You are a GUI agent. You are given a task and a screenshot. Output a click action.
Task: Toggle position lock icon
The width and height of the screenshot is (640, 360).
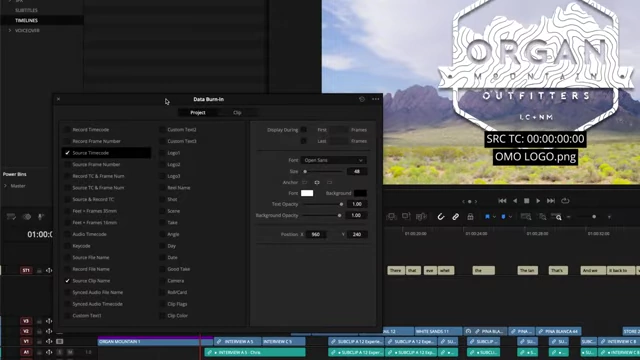coord(470,217)
